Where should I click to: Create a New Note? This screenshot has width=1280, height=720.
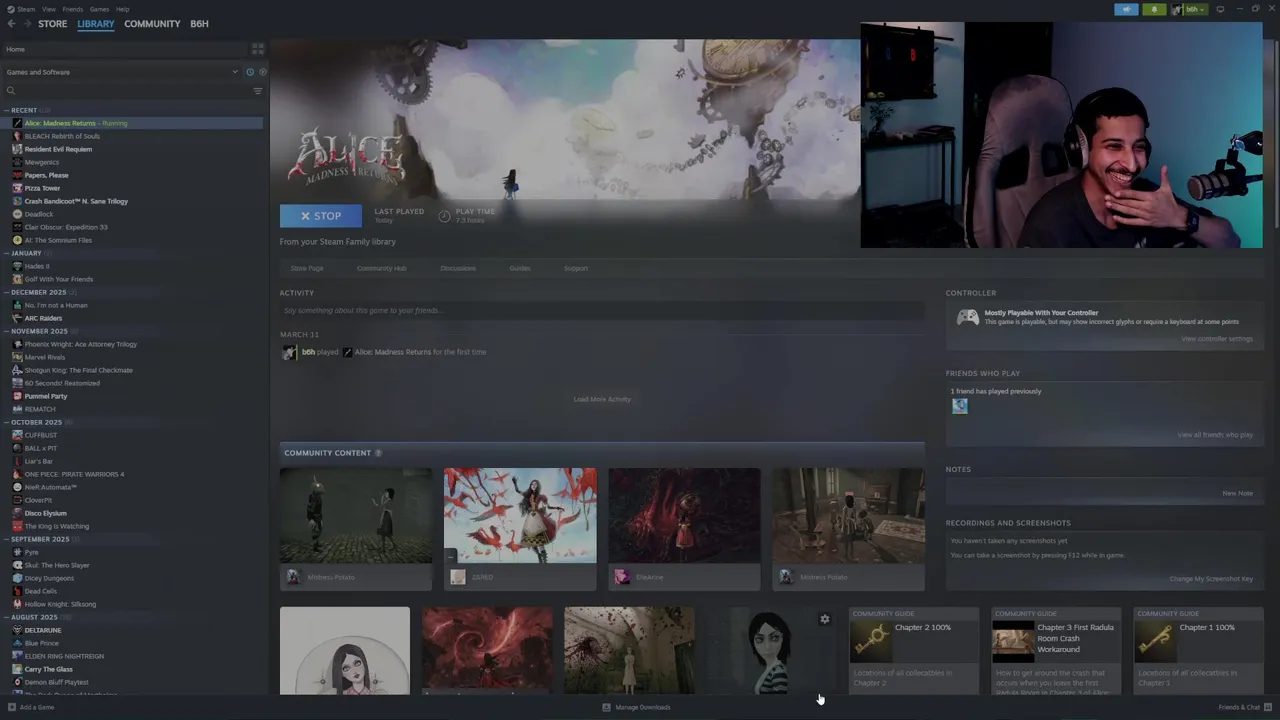[1237, 493]
